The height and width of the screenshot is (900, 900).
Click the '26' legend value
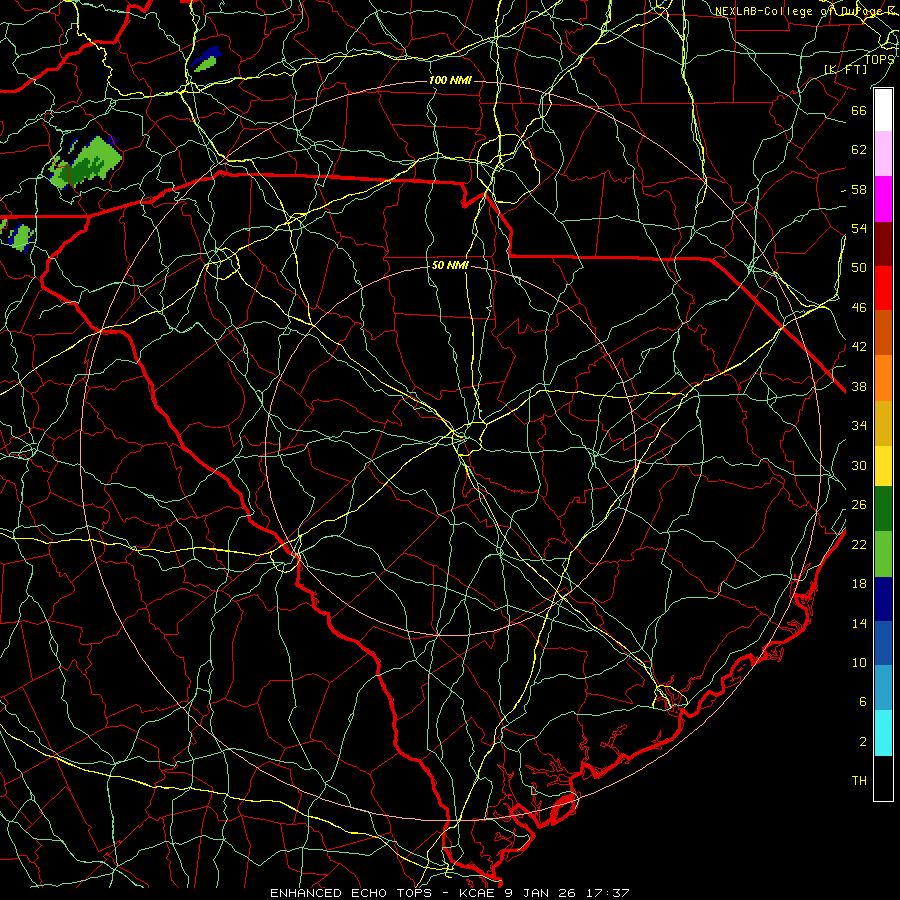(x=859, y=505)
